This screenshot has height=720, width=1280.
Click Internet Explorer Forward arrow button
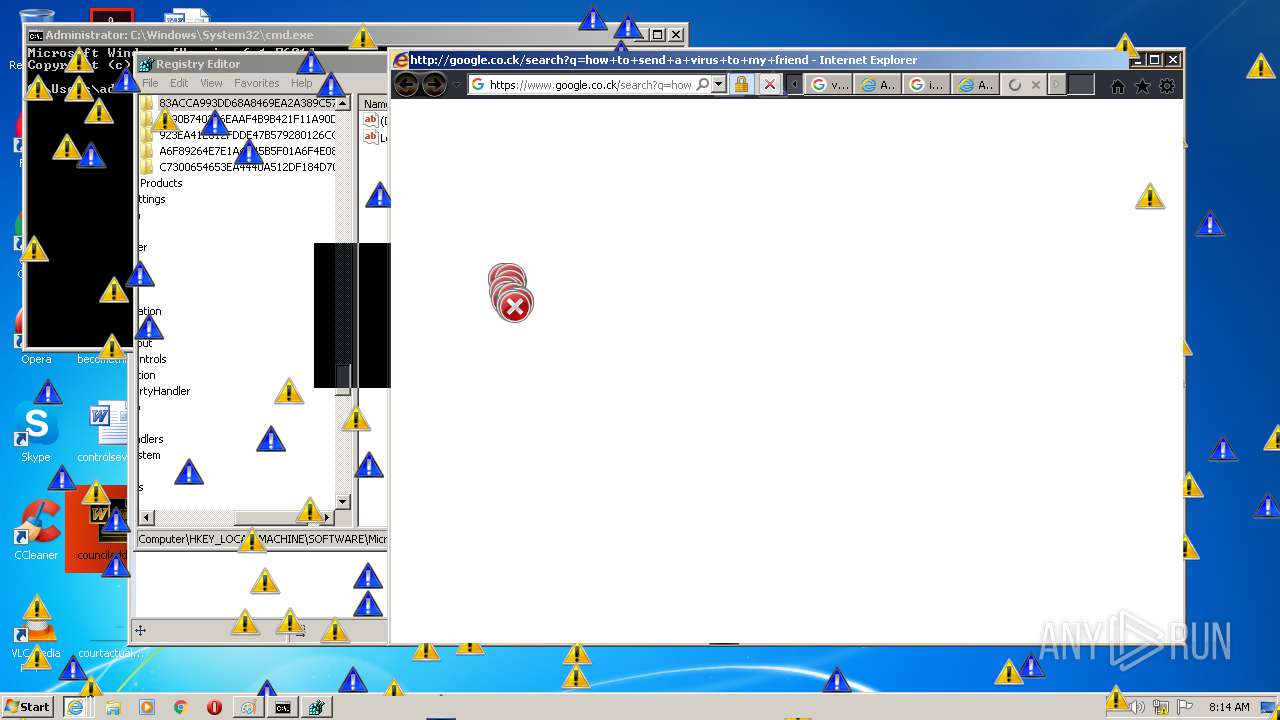434,85
